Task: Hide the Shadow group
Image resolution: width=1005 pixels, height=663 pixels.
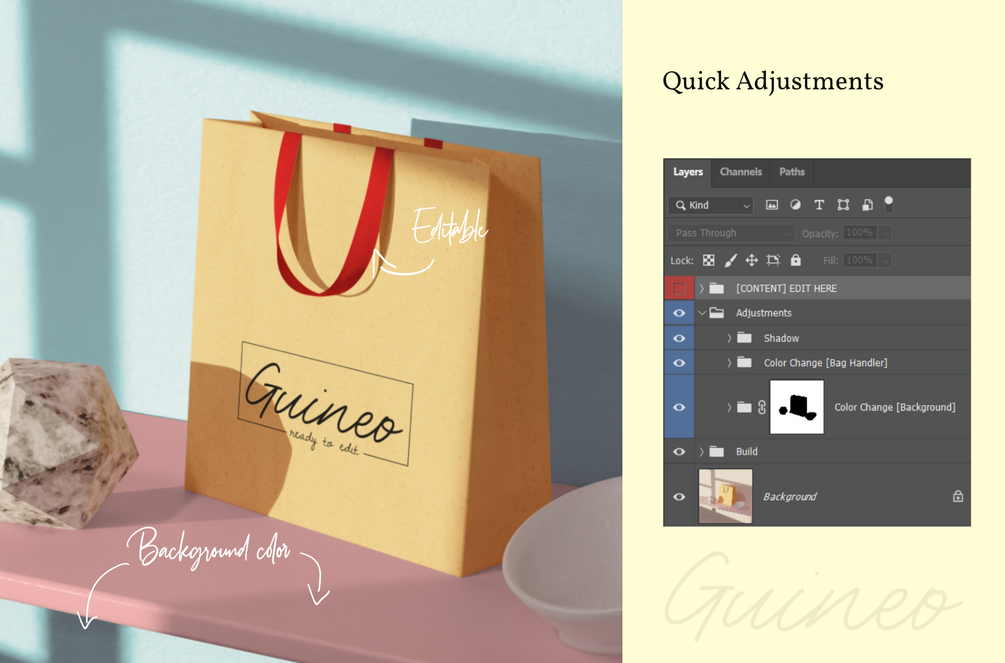Action: [679, 338]
